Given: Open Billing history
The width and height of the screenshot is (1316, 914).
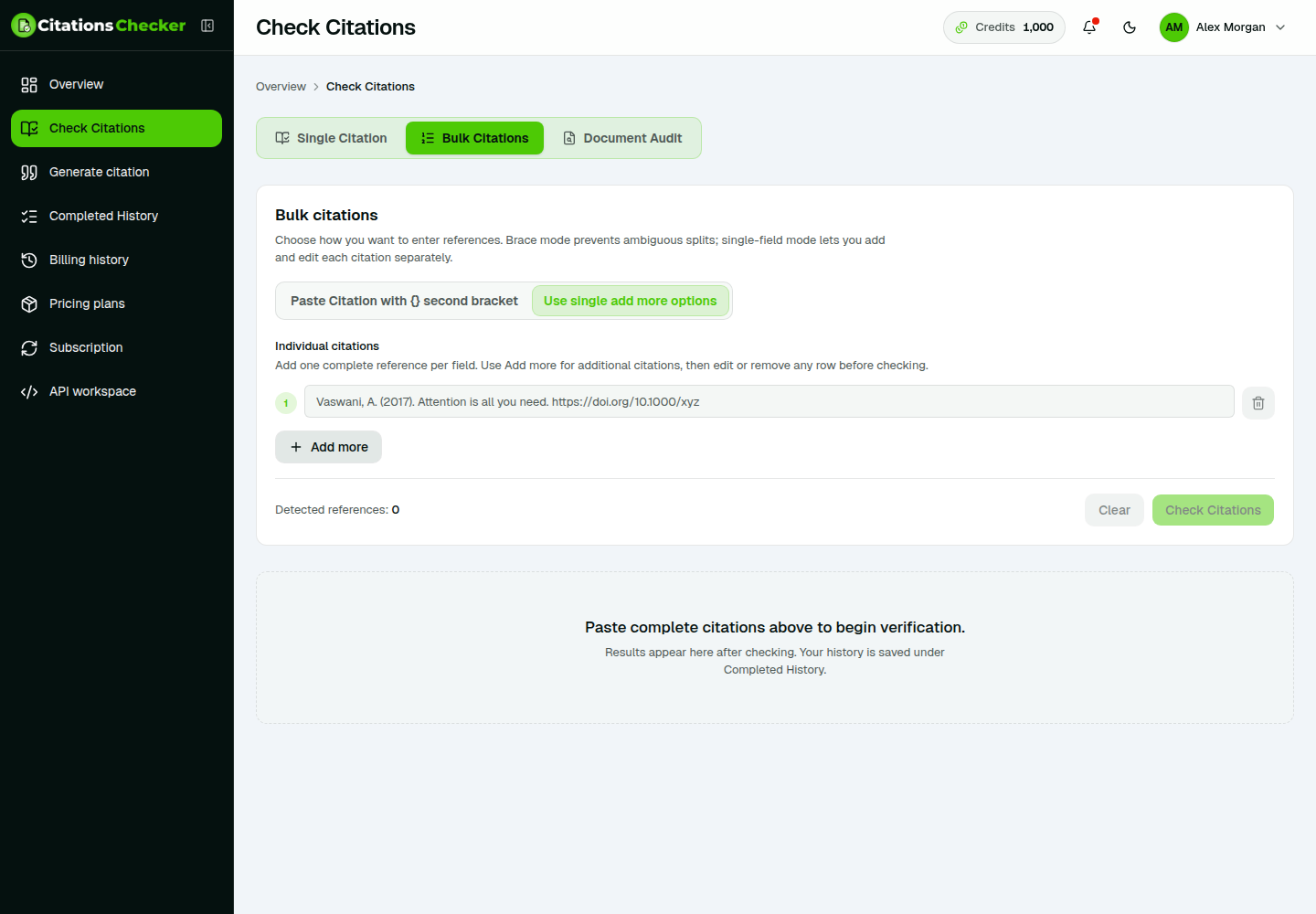Looking at the screenshot, I should tap(116, 260).
